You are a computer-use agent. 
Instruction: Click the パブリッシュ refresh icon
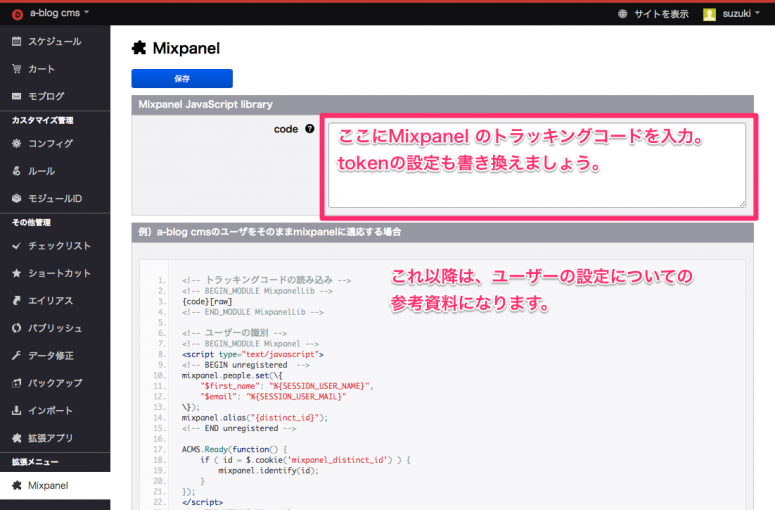[x=16, y=328]
